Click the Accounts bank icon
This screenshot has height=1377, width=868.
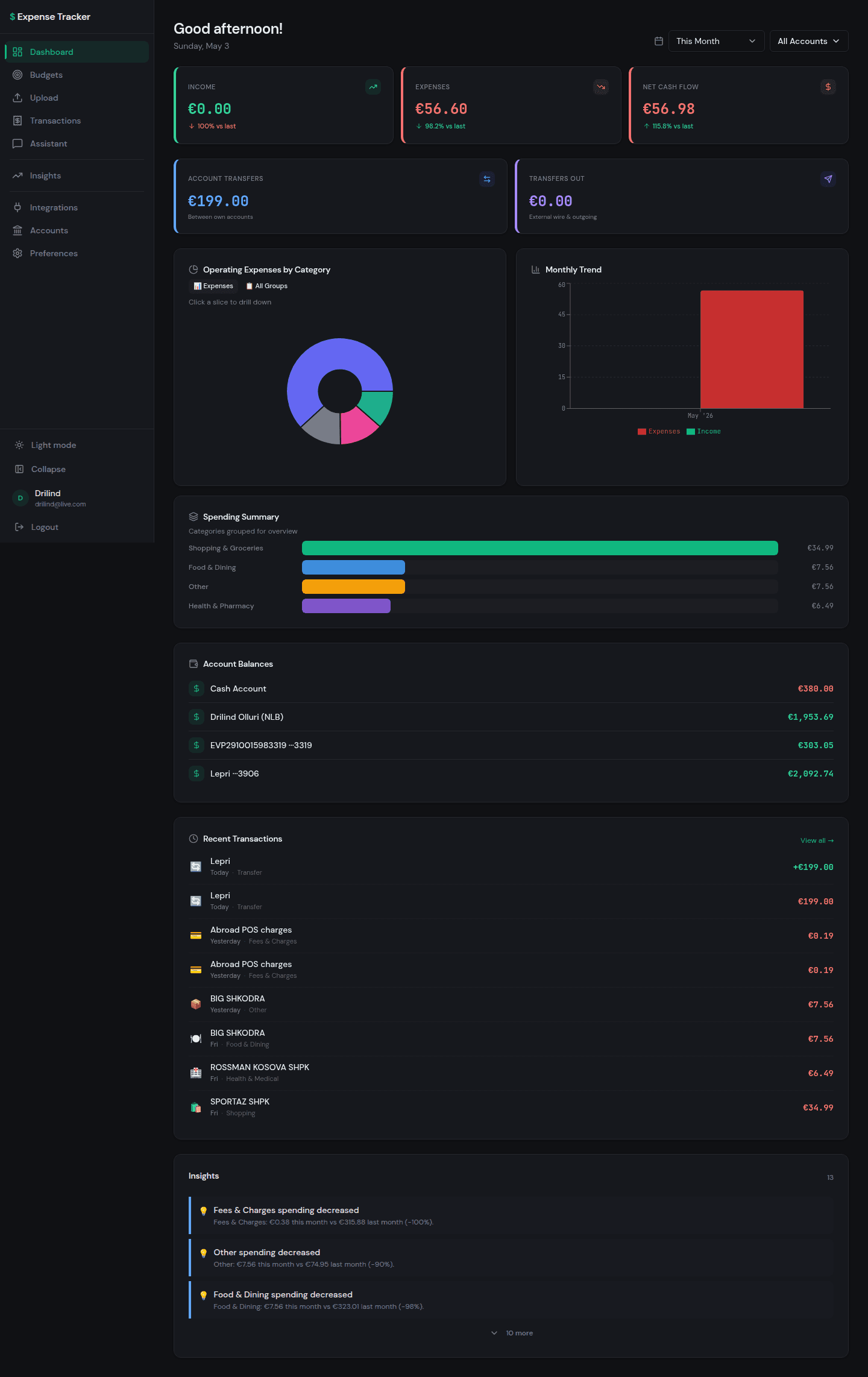coord(17,230)
